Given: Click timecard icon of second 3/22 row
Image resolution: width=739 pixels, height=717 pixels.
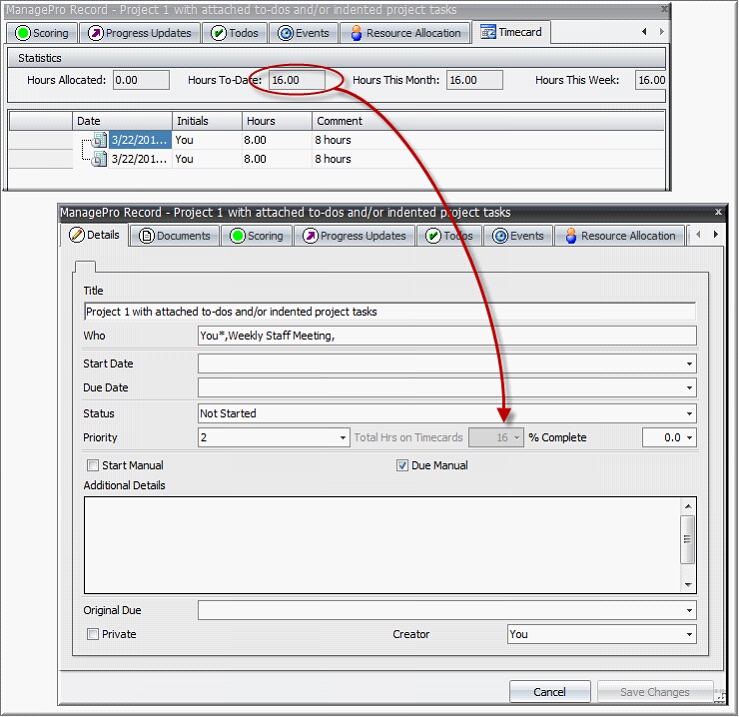Looking at the screenshot, I should [x=99, y=159].
